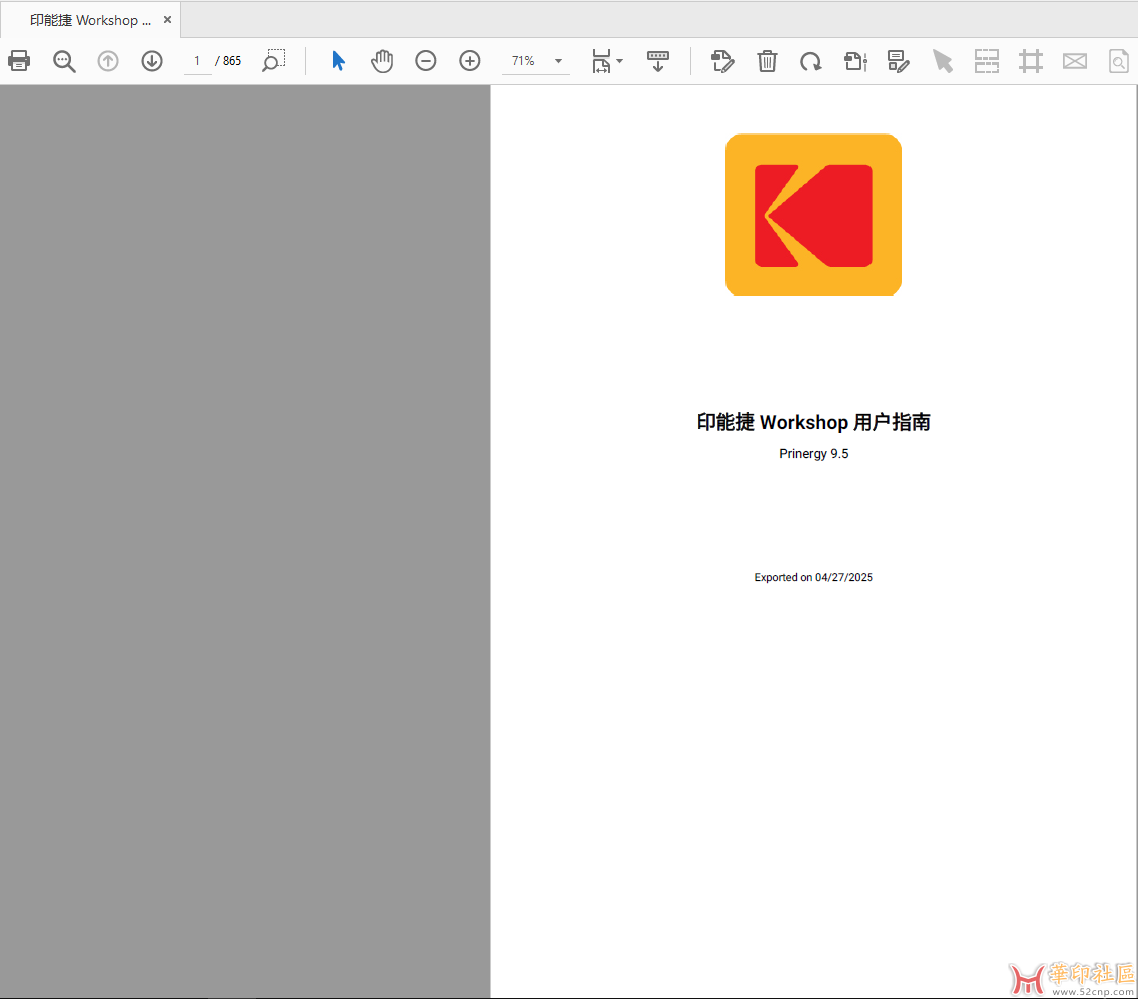
Task: Click the total page count / 865
Action: pos(229,61)
